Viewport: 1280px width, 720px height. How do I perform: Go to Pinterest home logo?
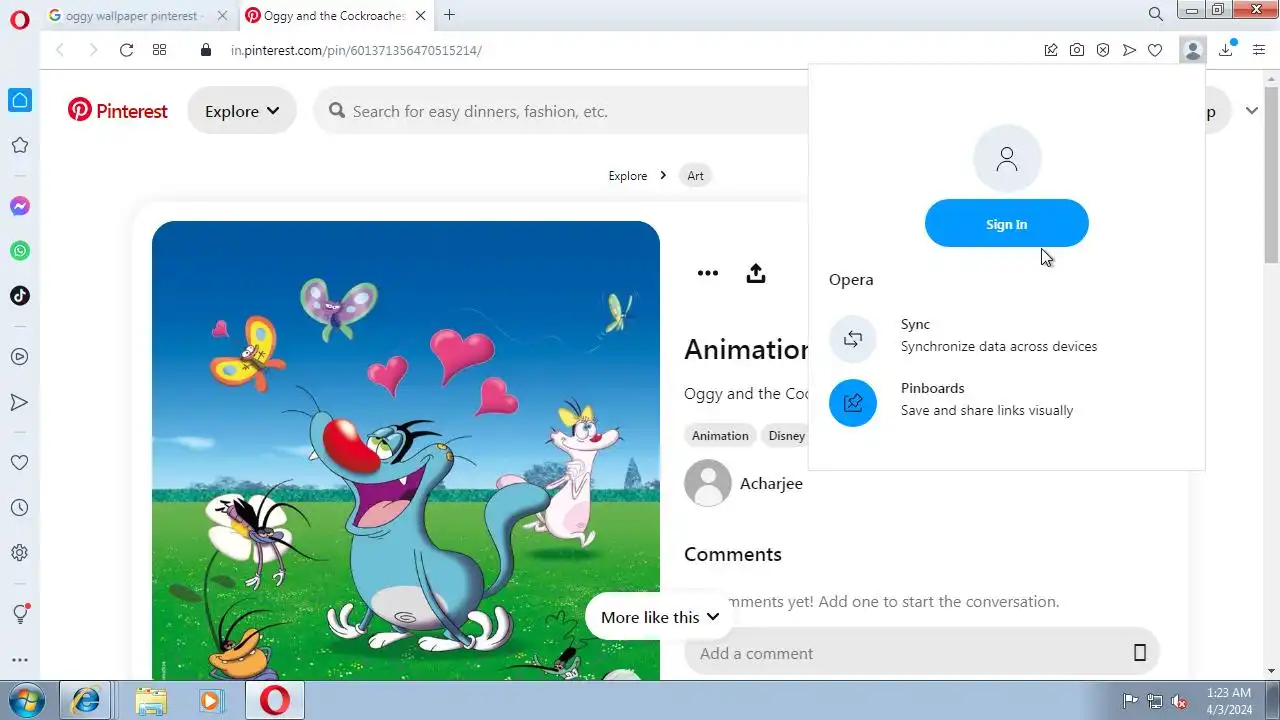(x=118, y=111)
